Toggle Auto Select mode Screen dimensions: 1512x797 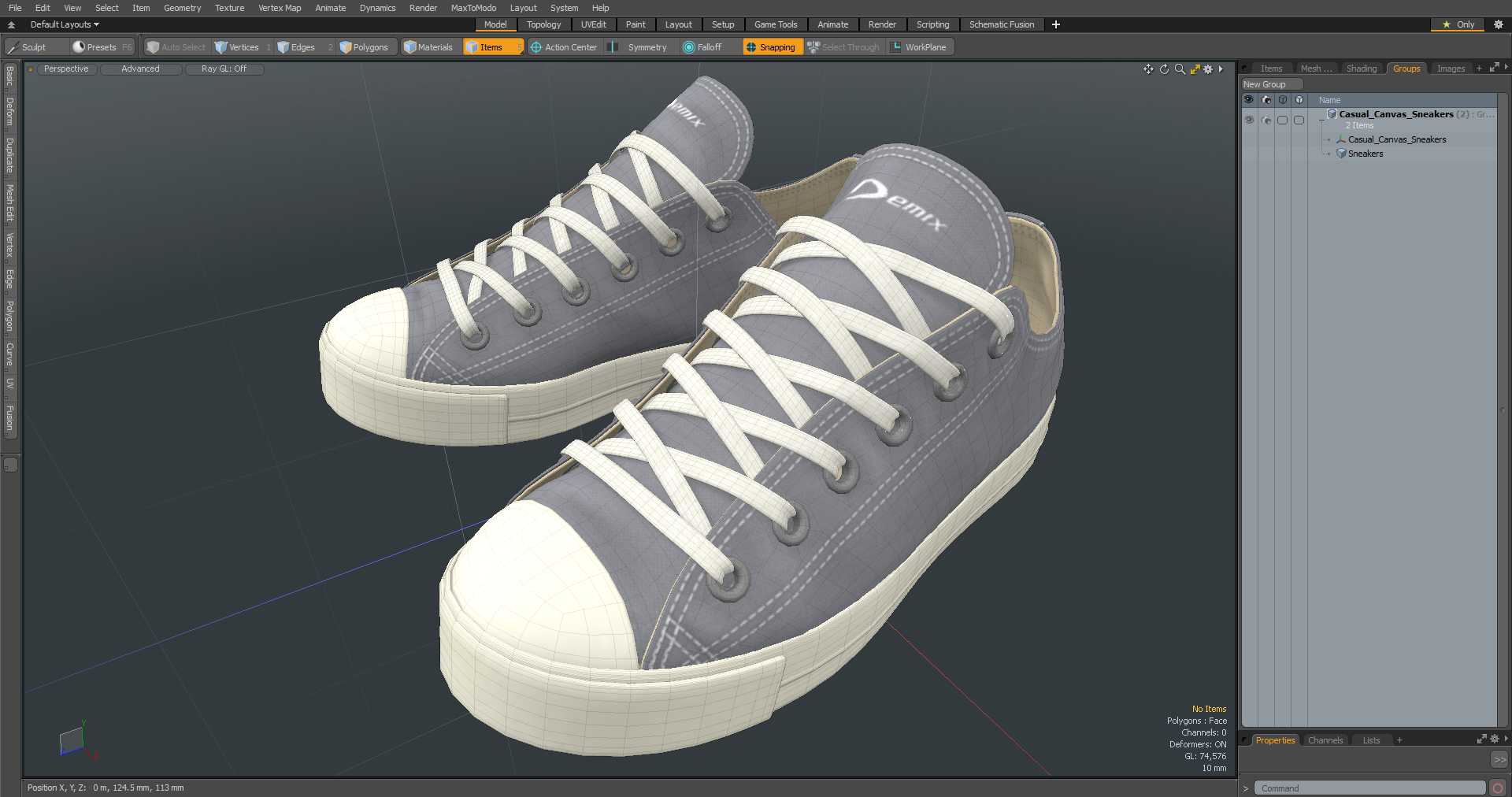[x=176, y=47]
